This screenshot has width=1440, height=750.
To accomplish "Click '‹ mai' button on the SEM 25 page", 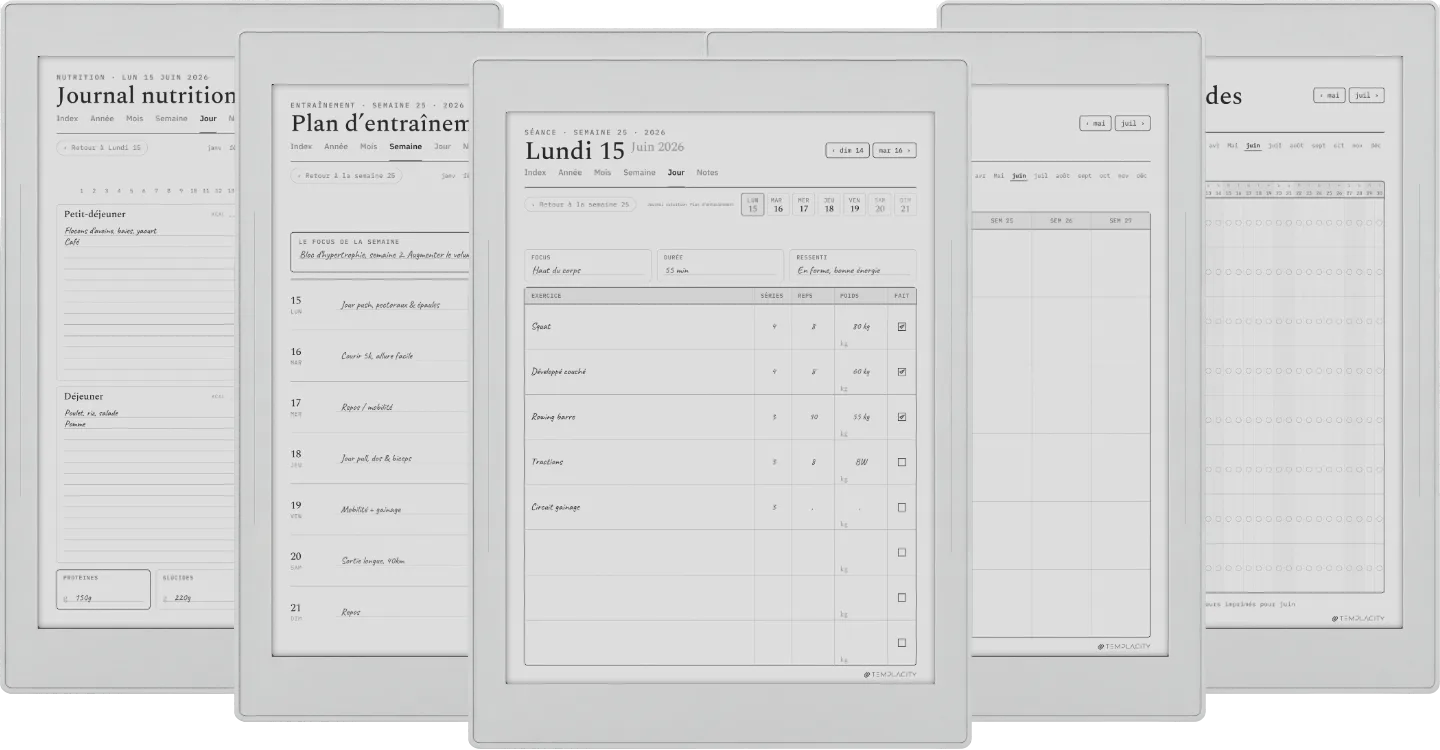I will click(1096, 124).
